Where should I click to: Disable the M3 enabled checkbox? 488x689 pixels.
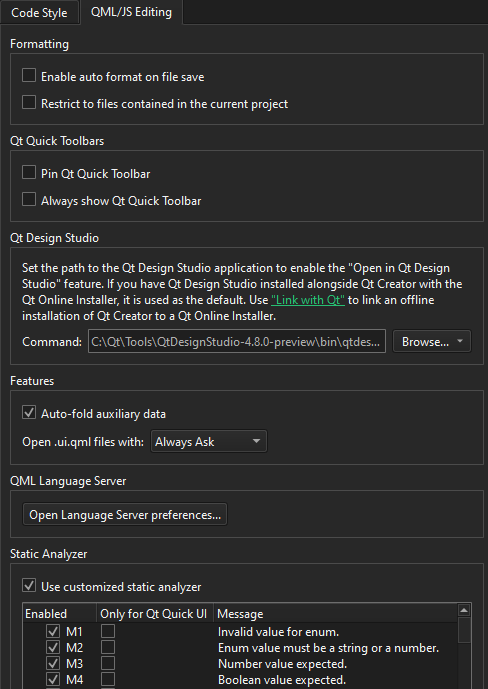pyautogui.click(x=53, y=664)
